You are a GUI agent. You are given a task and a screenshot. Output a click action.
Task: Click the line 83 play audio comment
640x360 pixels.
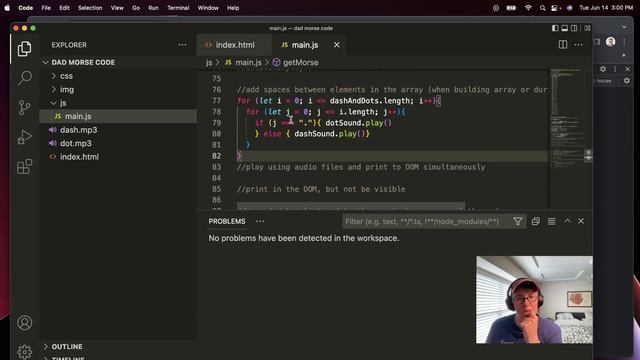[x=361, y=167]
